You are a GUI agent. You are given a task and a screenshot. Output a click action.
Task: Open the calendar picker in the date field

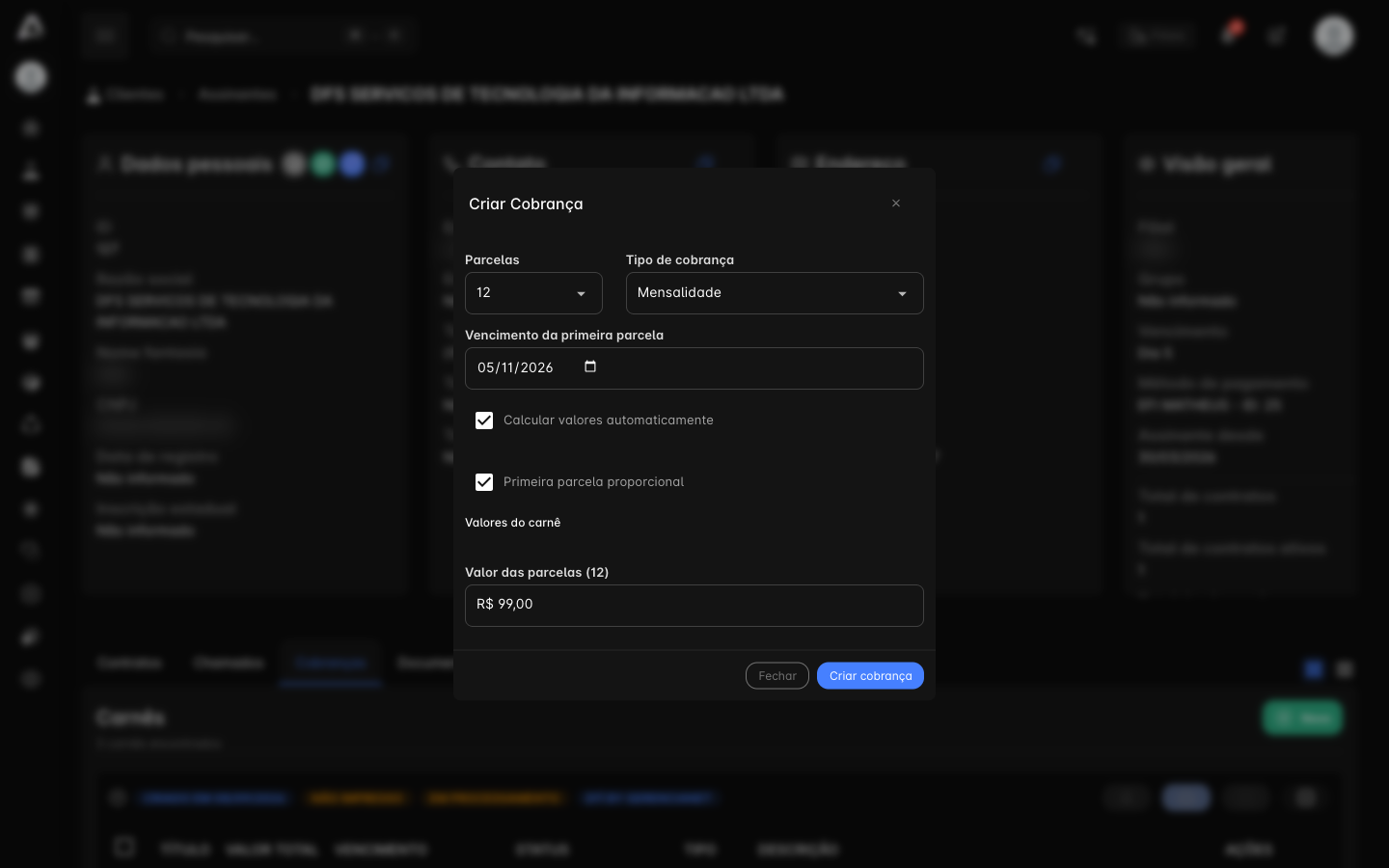coord(590,366)
